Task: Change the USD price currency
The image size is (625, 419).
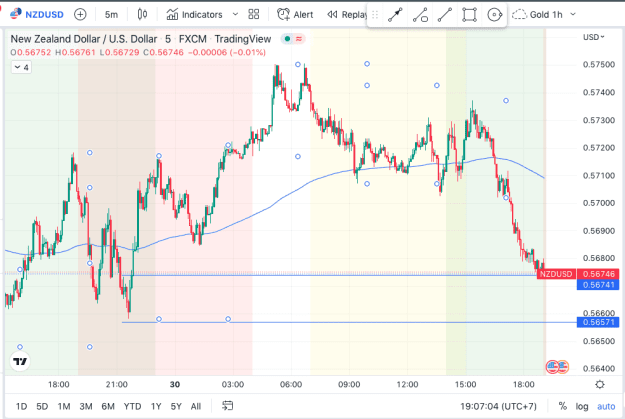Action: pos(594,37)
